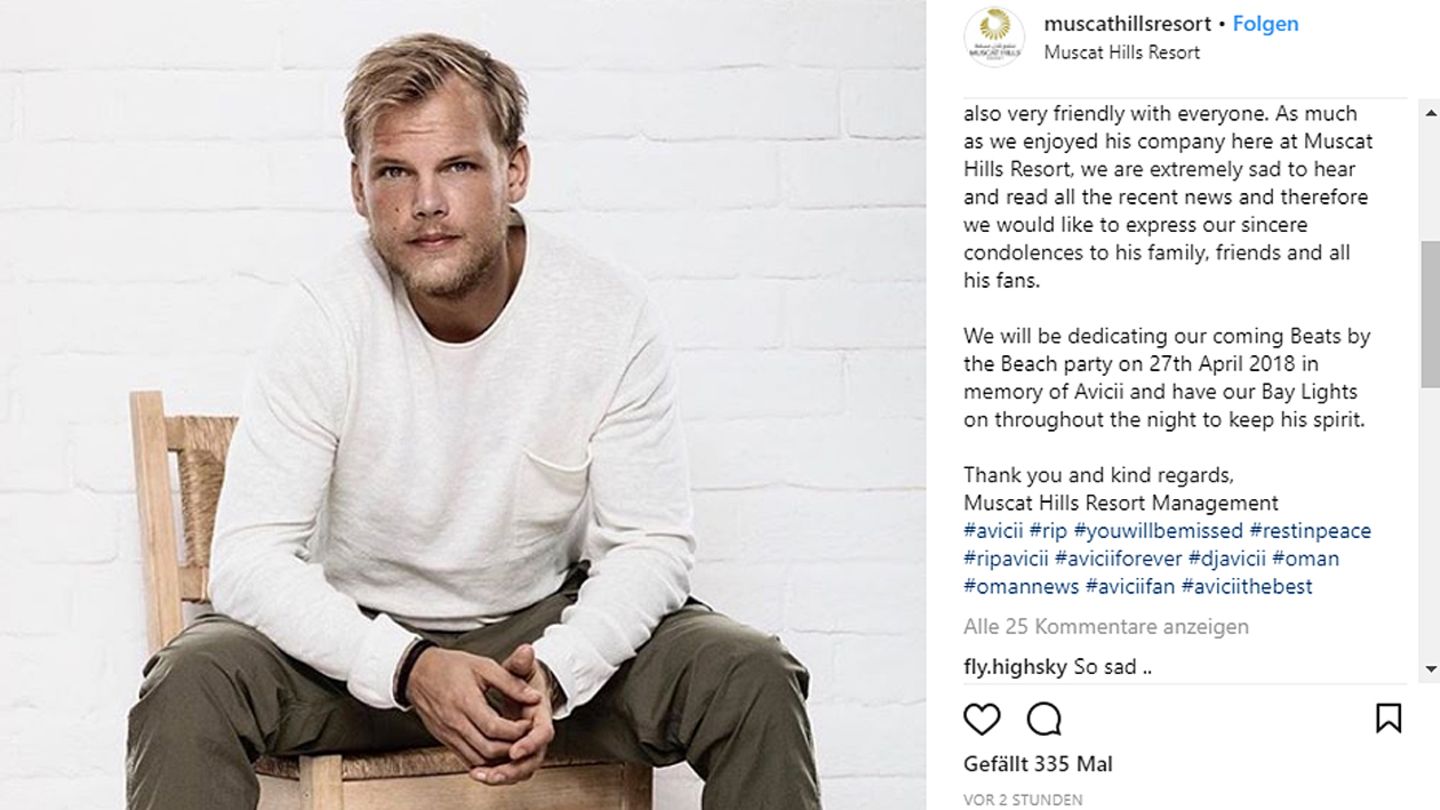
Task: Open Muscat Hills Resort profile picture
Action: 993,38
